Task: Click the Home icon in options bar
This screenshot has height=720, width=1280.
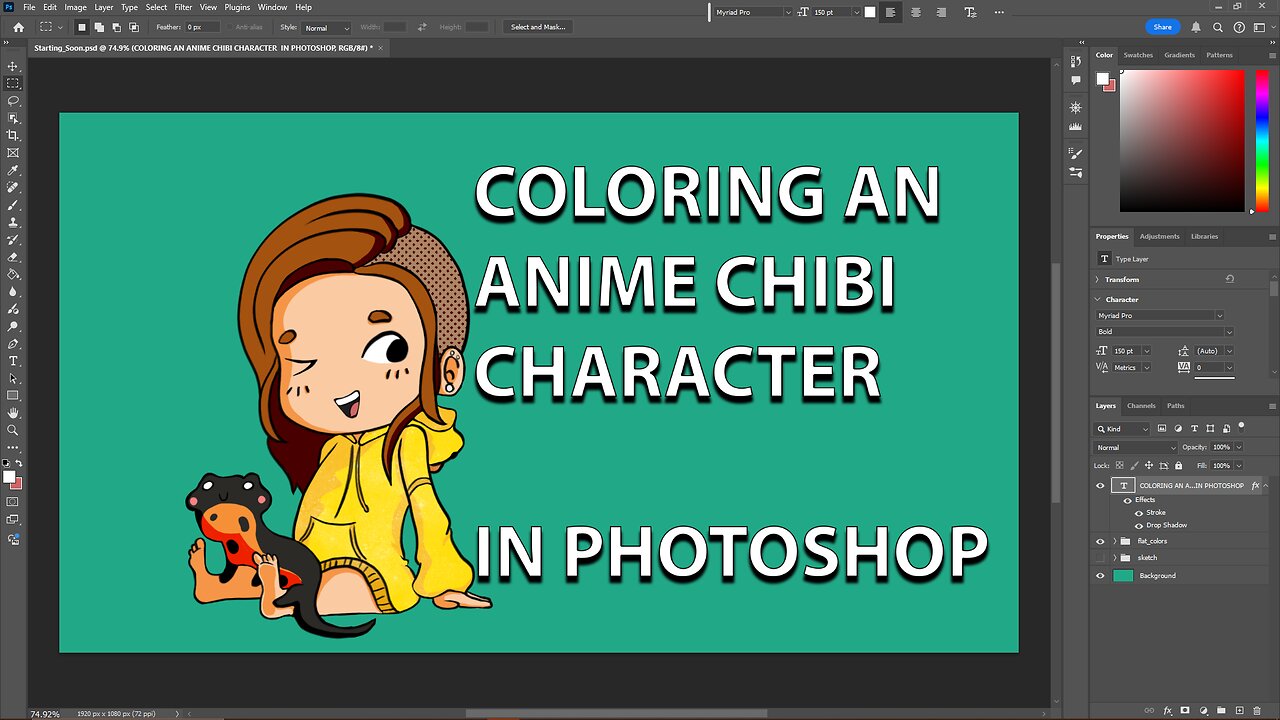Action: click(x=18, y=27)
